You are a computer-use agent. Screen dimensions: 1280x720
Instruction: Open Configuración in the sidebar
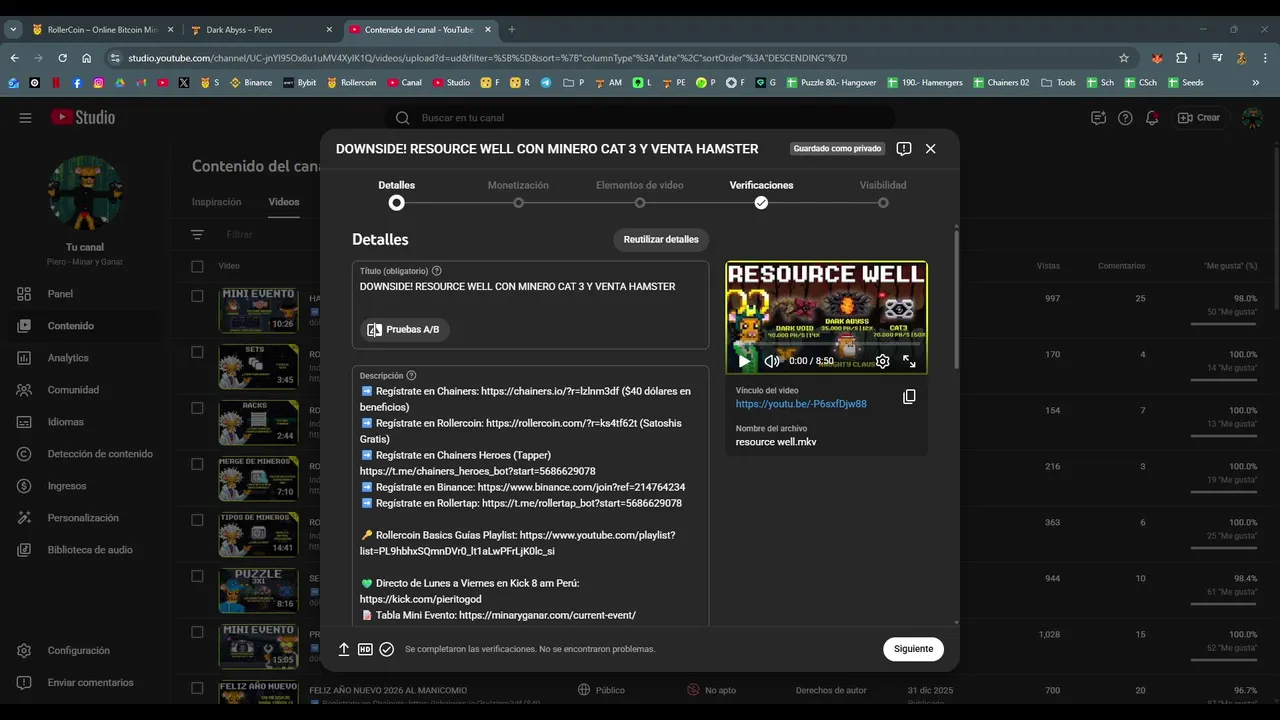[85, 650]
